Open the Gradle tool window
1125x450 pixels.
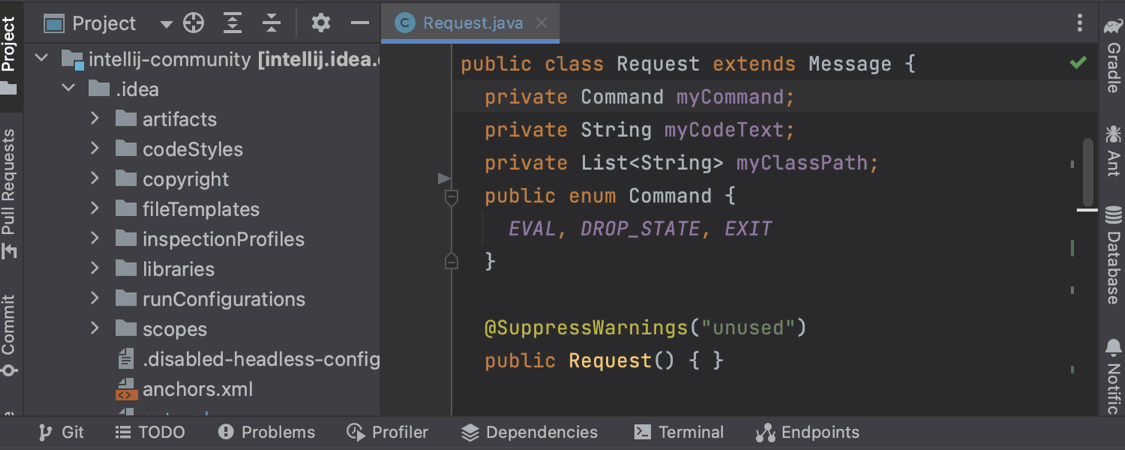pyautogui.click(x=1112, y=55)
